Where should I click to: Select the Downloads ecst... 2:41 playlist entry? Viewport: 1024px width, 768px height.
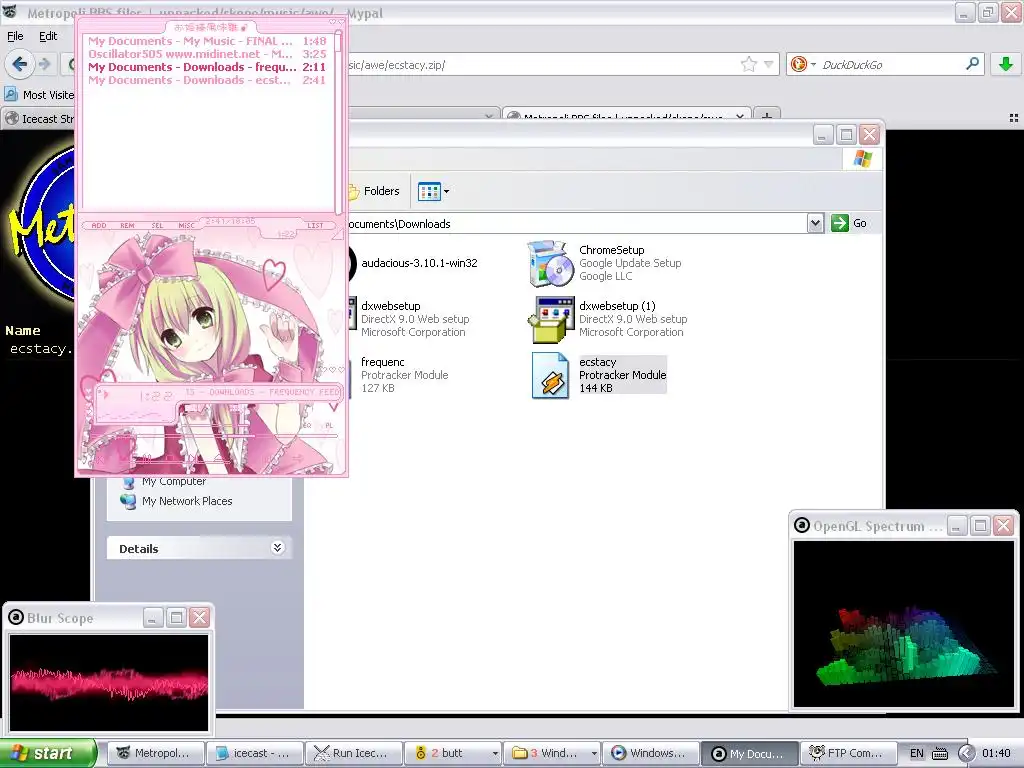tap(207, 80)
